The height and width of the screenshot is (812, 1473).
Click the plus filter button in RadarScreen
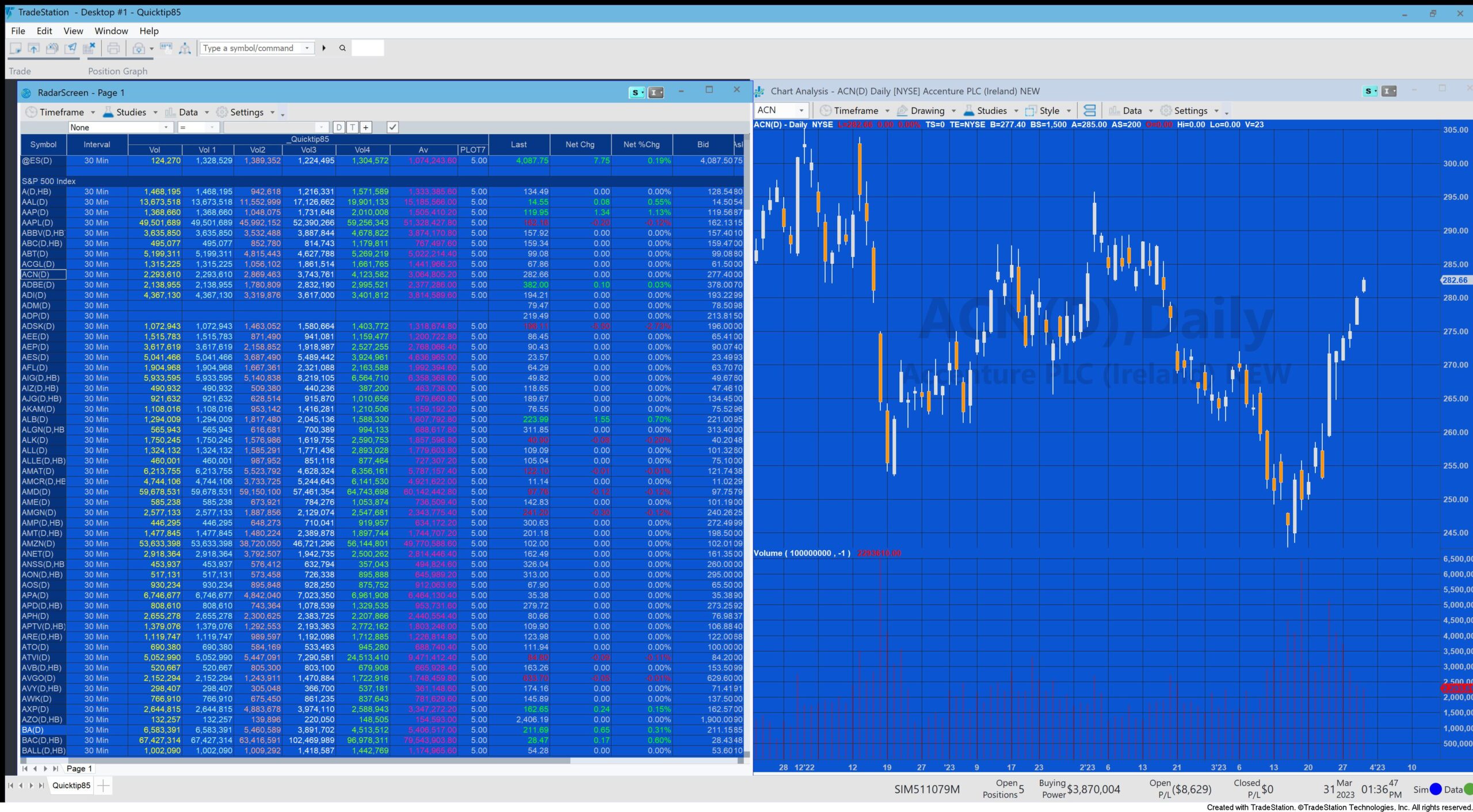(x=365, y=127)
